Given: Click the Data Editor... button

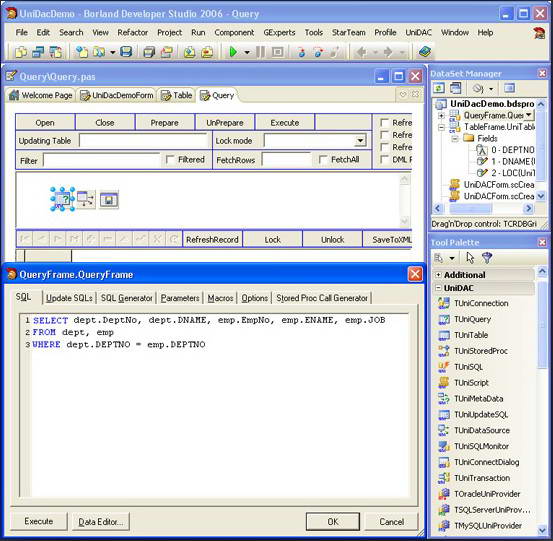Looking at the screenshot, I should [101, 522].
